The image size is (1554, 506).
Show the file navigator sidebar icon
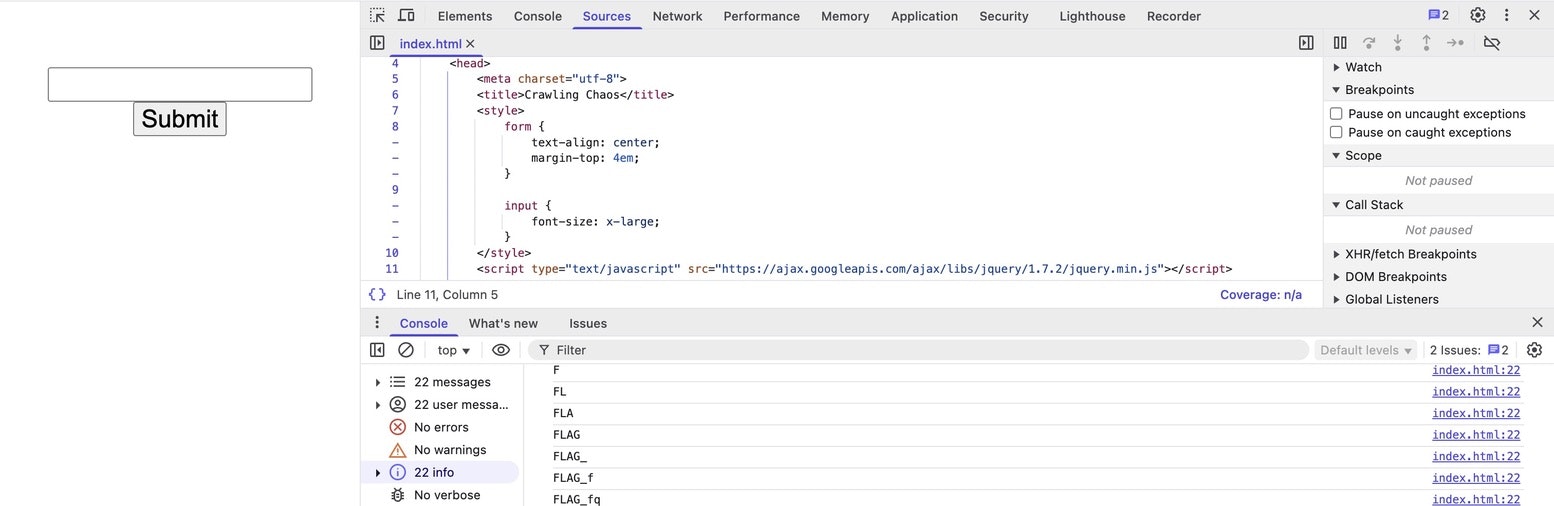click(377, 43)
